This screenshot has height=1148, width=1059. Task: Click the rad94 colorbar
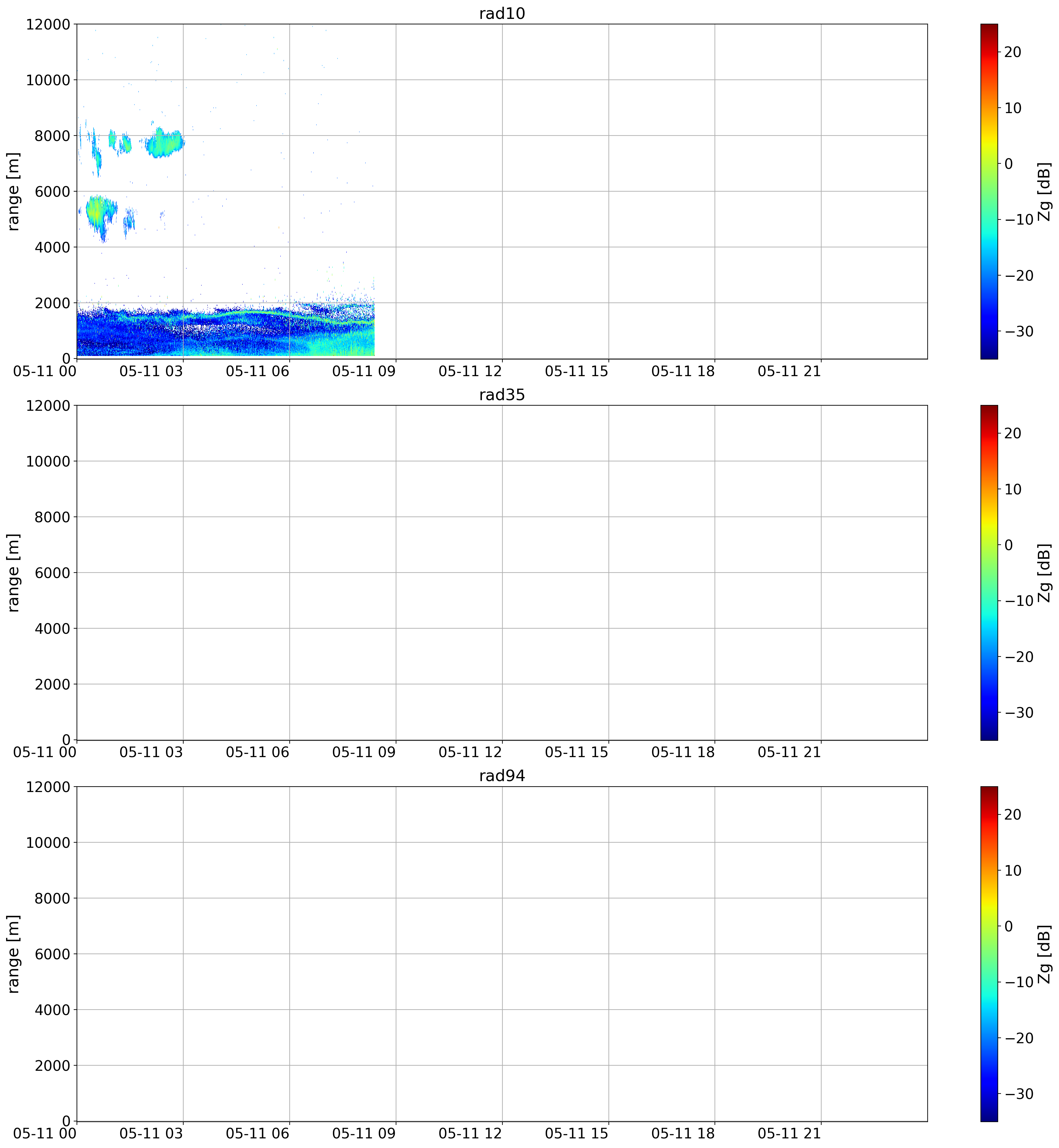pos(989,954)
